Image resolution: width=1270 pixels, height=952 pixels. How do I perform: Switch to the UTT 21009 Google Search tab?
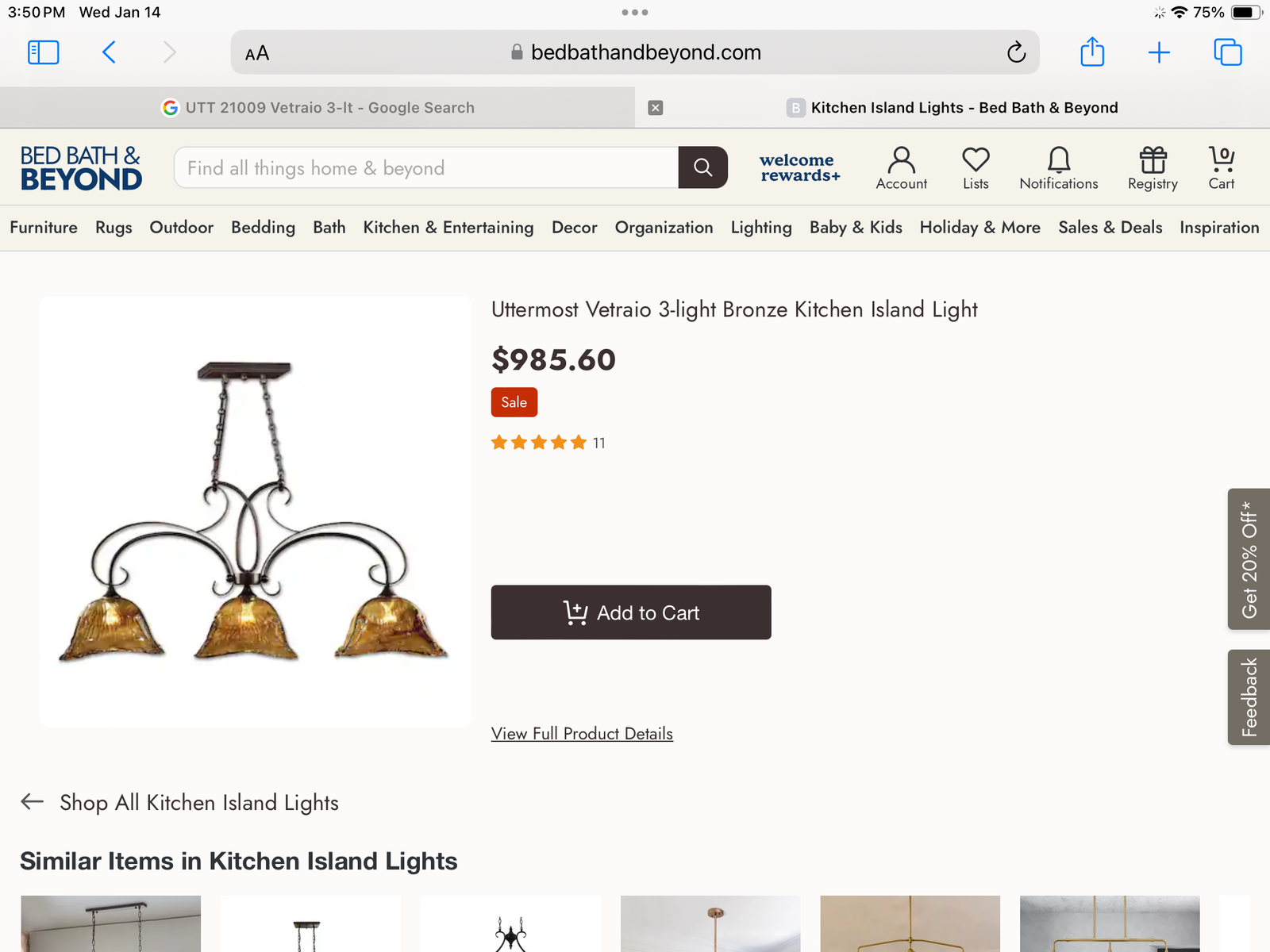[317, 108]
